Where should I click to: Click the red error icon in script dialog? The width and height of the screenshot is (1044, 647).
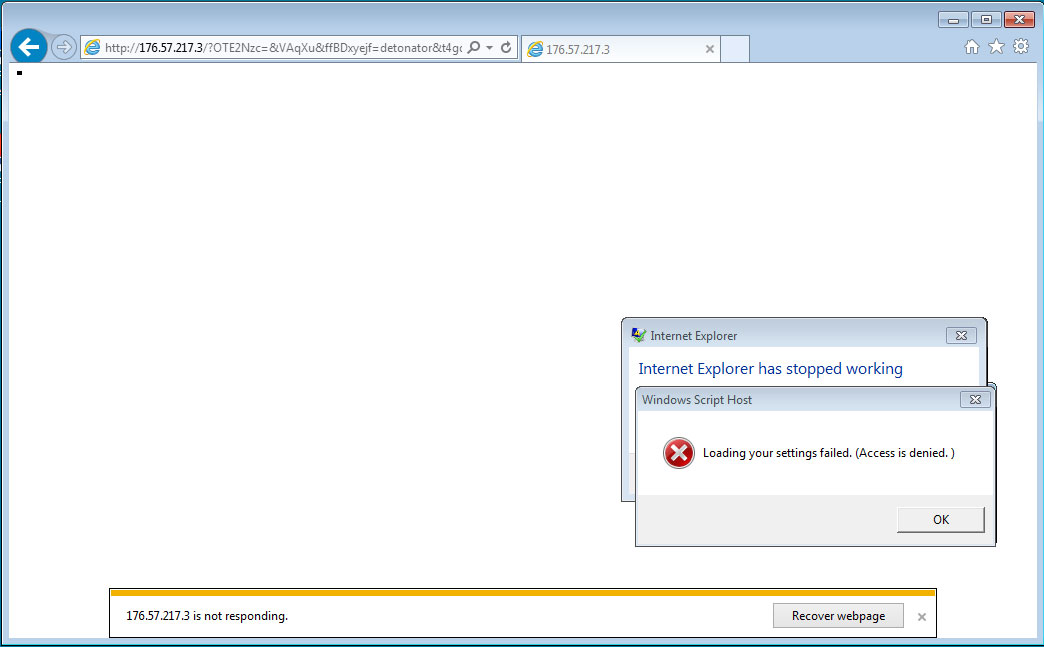[678, 453]
